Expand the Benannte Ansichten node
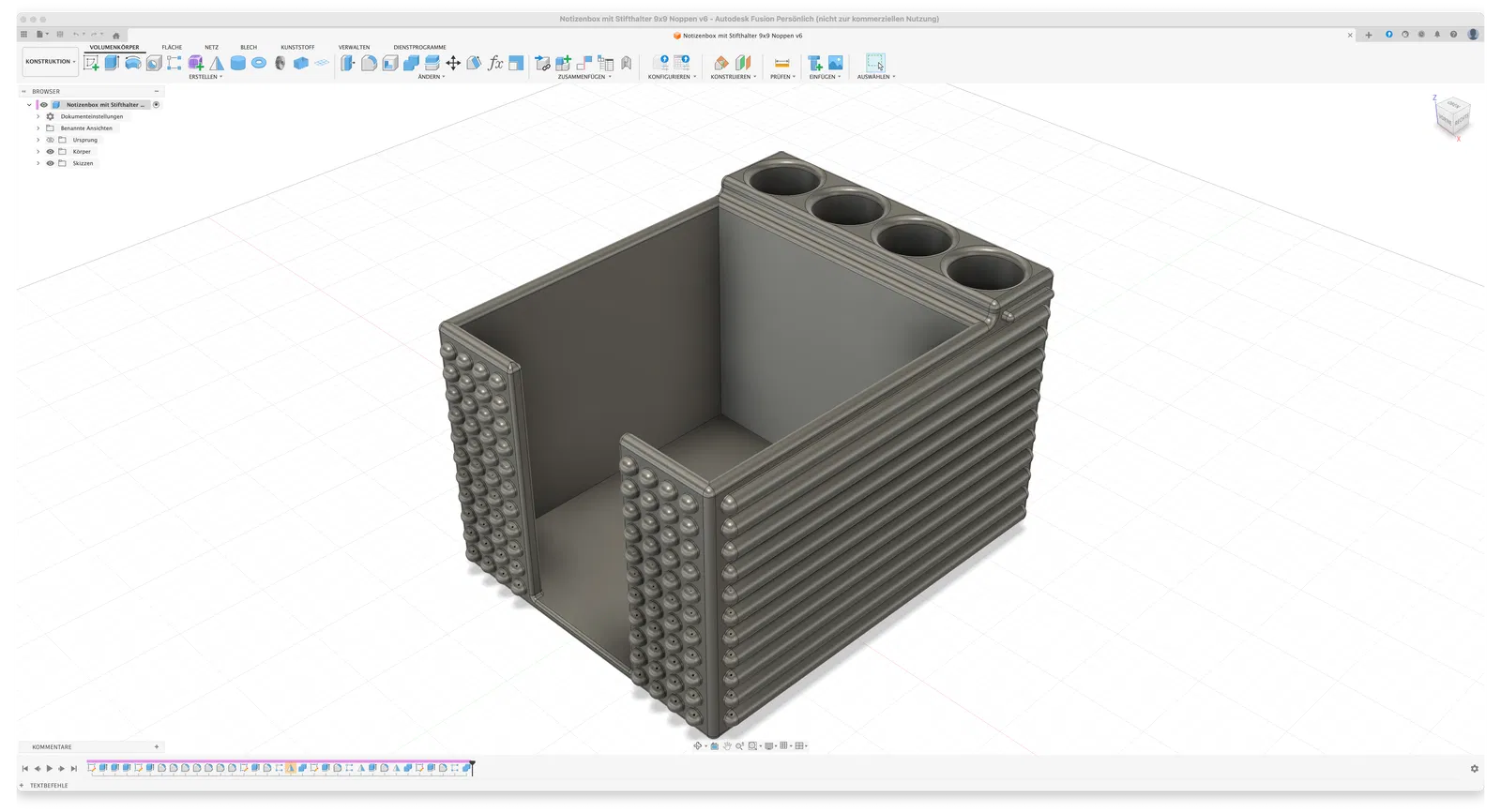 pyautogui.click(x=38, y=128)
